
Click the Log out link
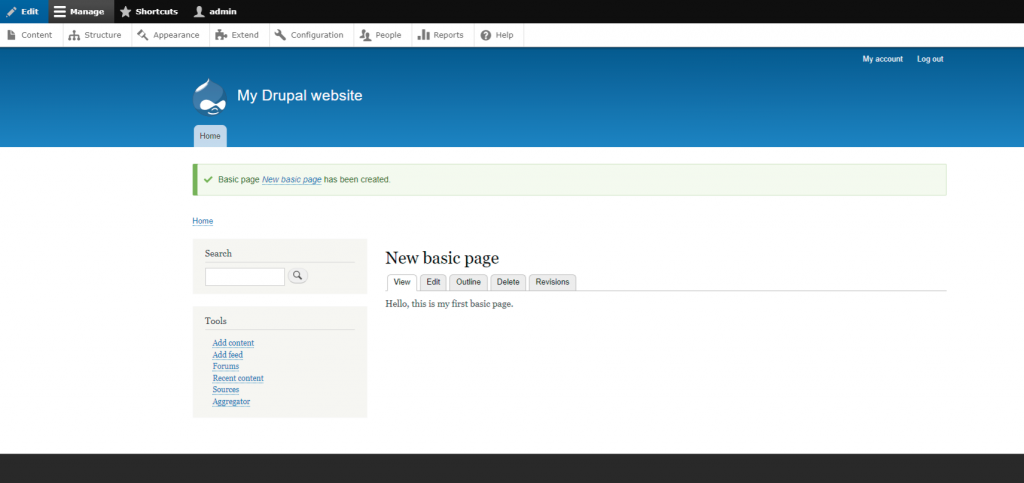929,59
